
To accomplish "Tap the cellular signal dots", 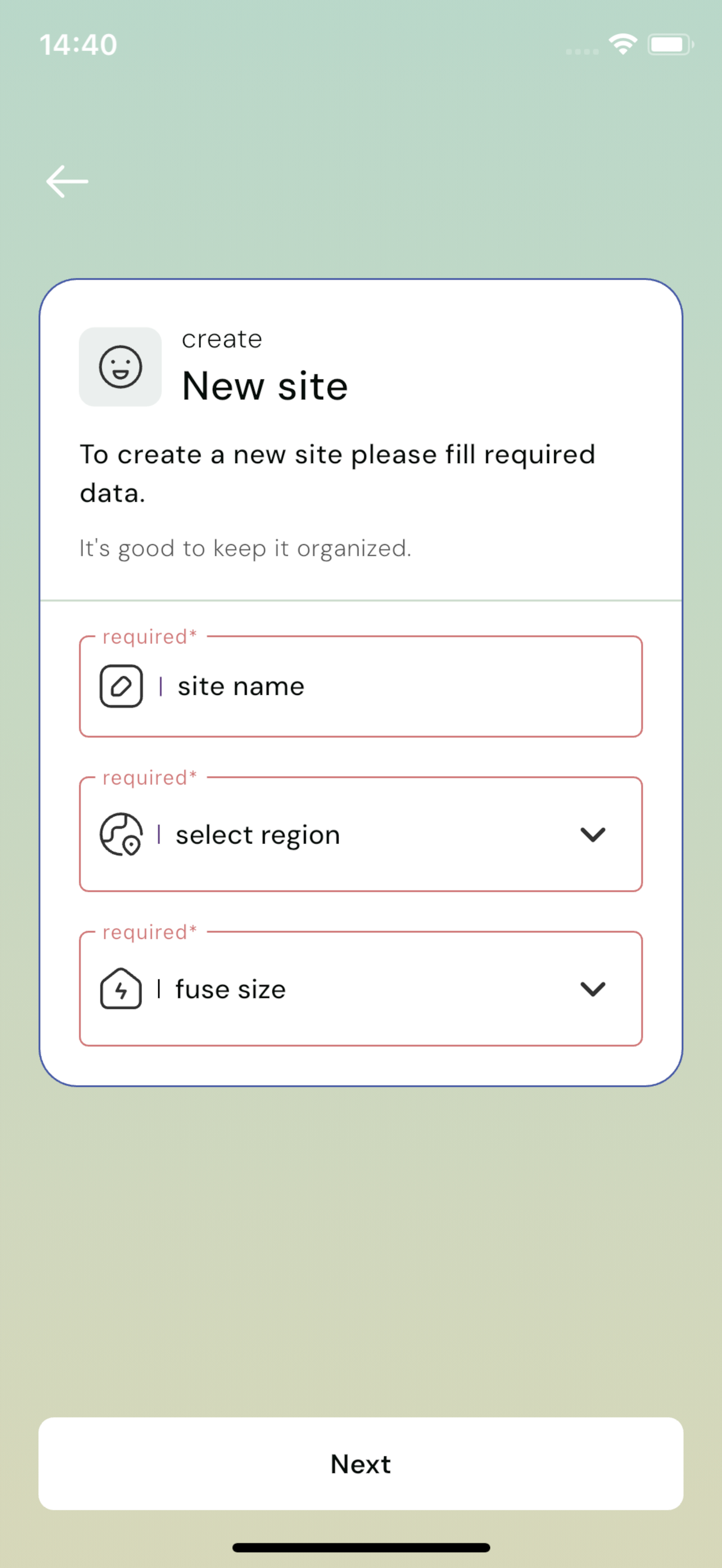I will tap(582, 52).
